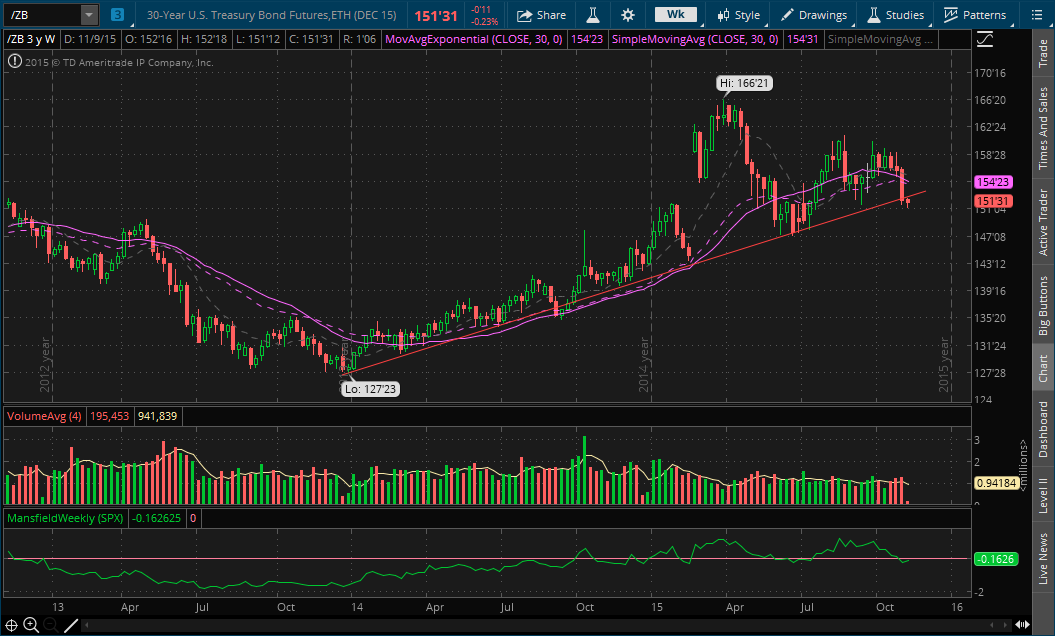Open chart settings gear icon
This screenshot has height=636, width=1055.
pyautogui.click(x=627, y=15)
